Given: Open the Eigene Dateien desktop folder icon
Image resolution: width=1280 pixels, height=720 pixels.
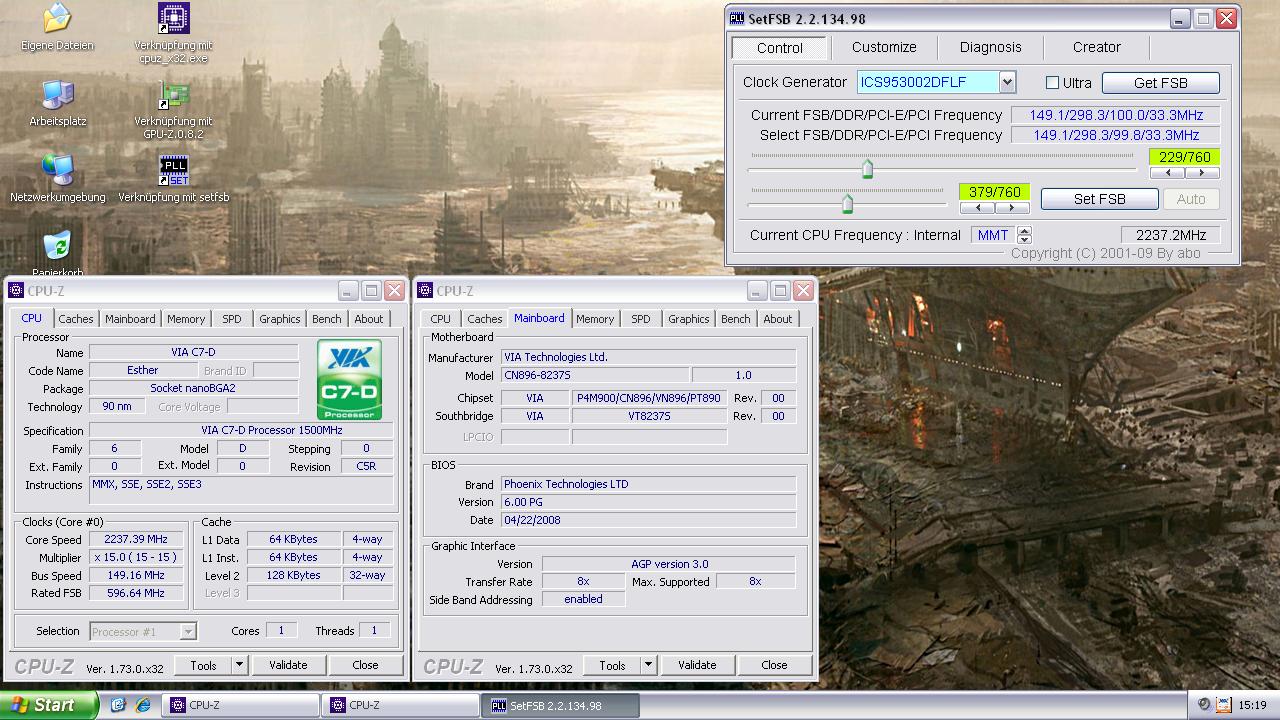Looking at the screenshot, I should click(57, 18).
